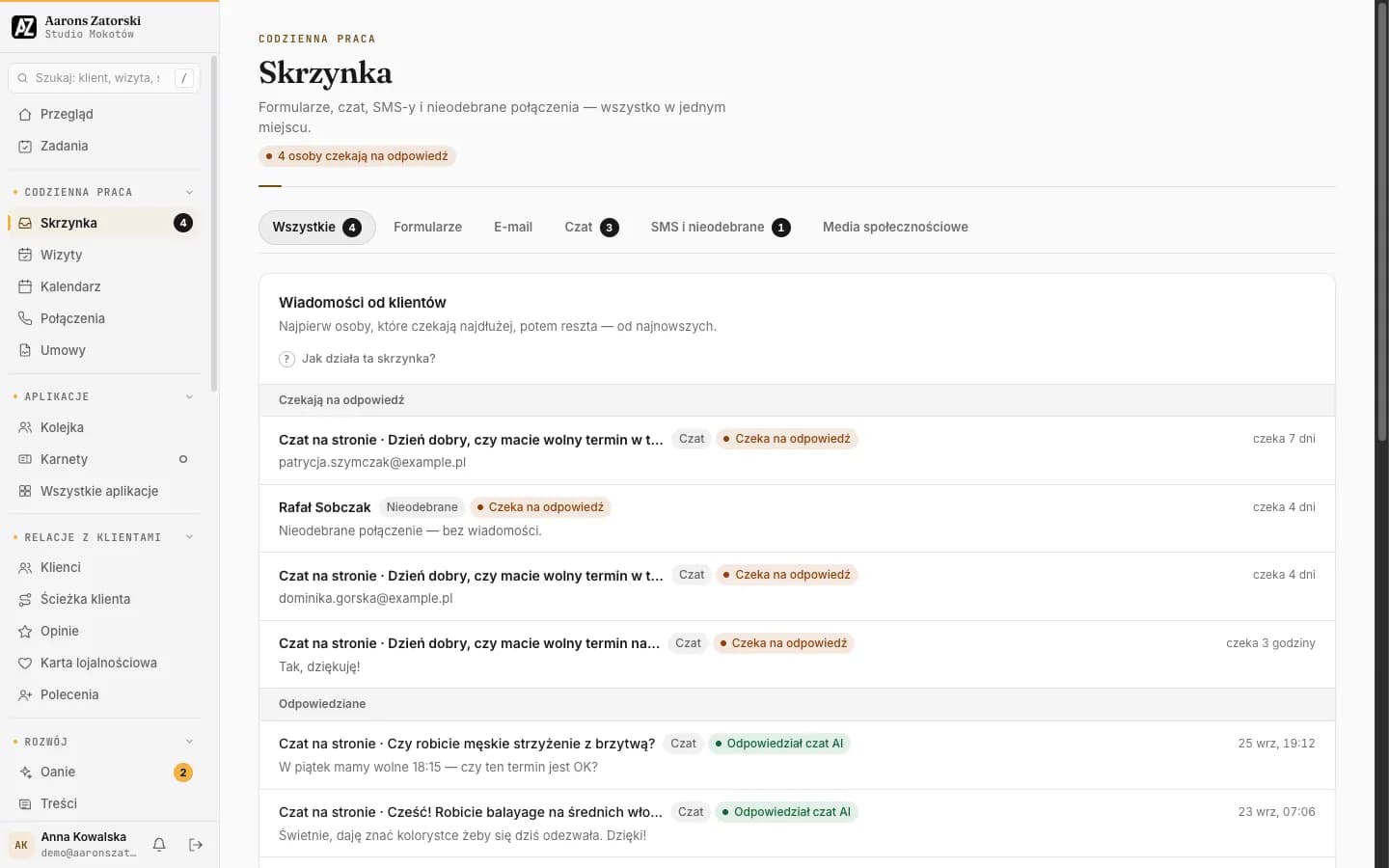The width and height of the screenshot is (1389, 868).
Task: Open Umowy document icon
Action: tap(25, 350)
